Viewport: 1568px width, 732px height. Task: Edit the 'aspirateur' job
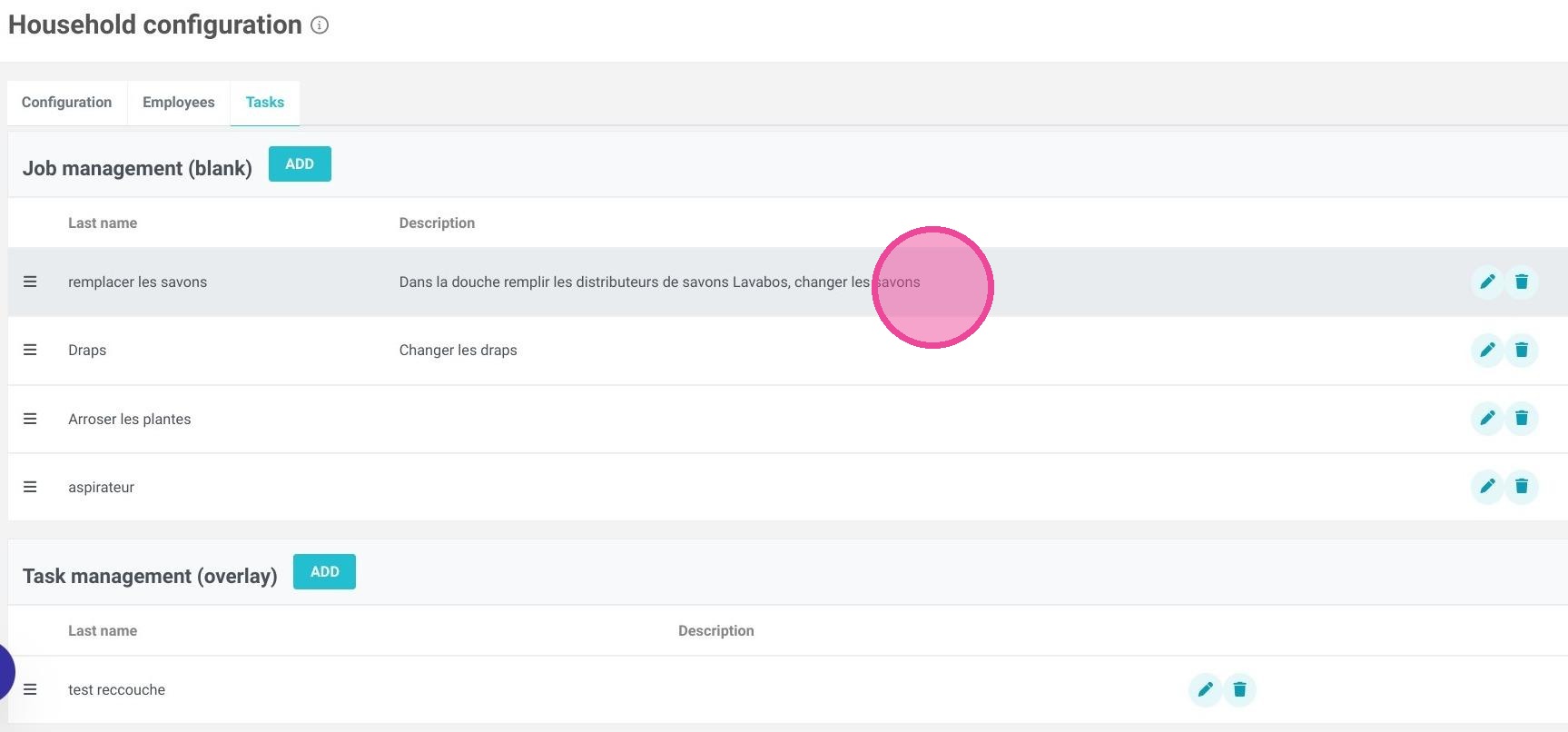(1487, 486)
